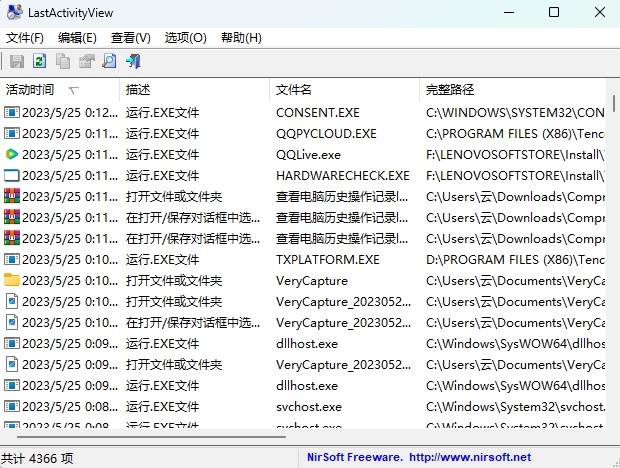Select the svchost.exe file name cell
The image size is (620, 468).
(309, 407)
